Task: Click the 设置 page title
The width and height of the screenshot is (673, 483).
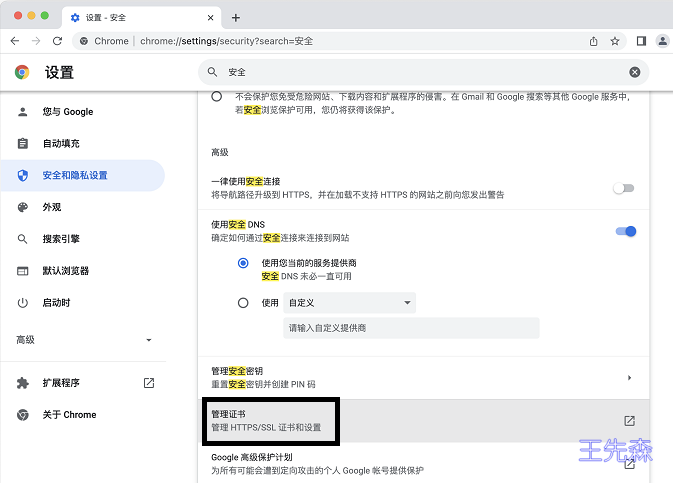Action: coord(59,72)
